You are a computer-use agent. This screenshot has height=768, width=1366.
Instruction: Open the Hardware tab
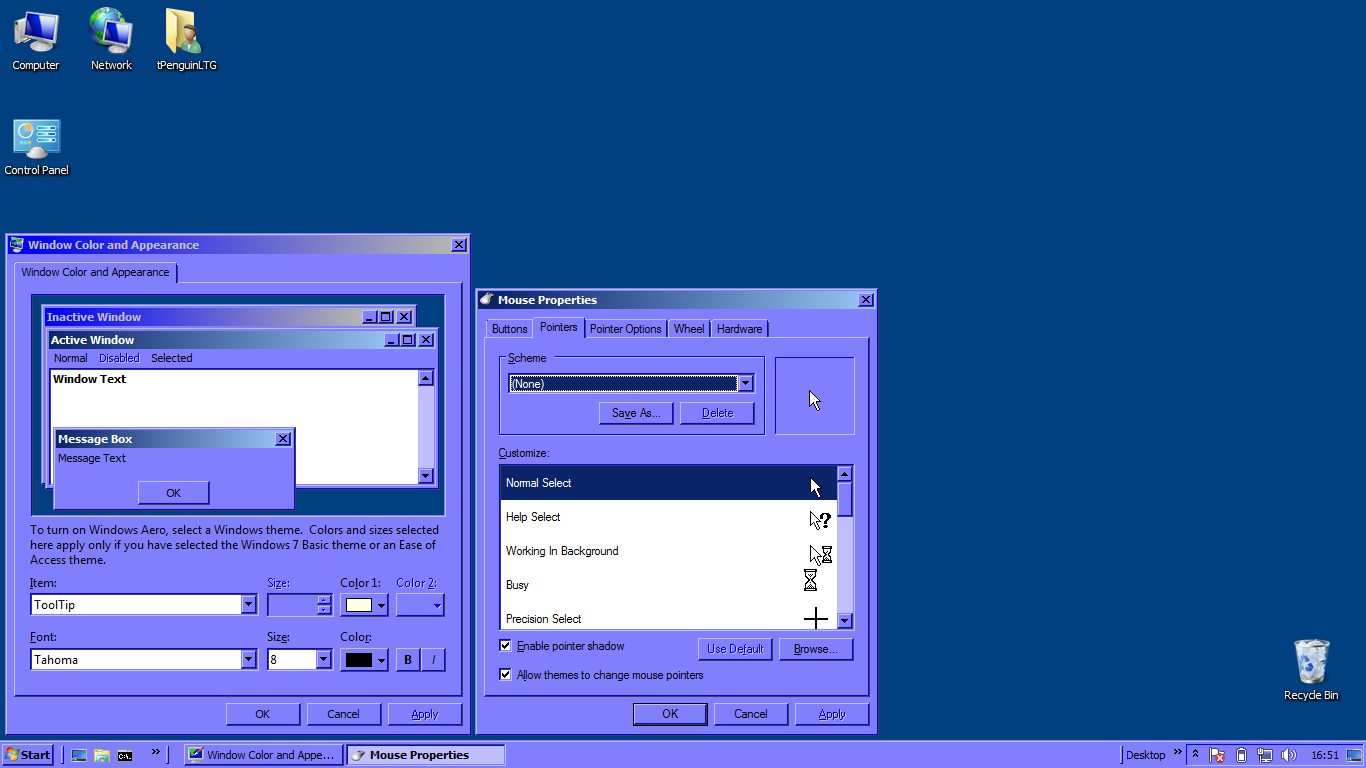coord(740,329)
